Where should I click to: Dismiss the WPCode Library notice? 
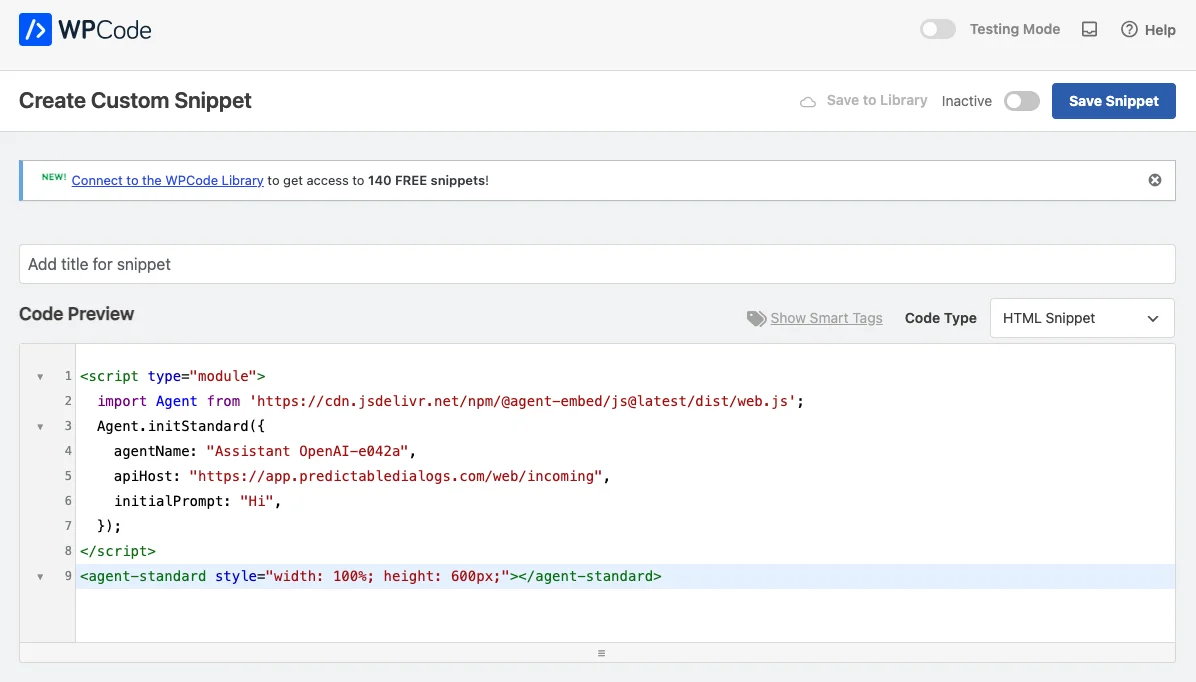pyautogui.click(x=1155, y=180)
